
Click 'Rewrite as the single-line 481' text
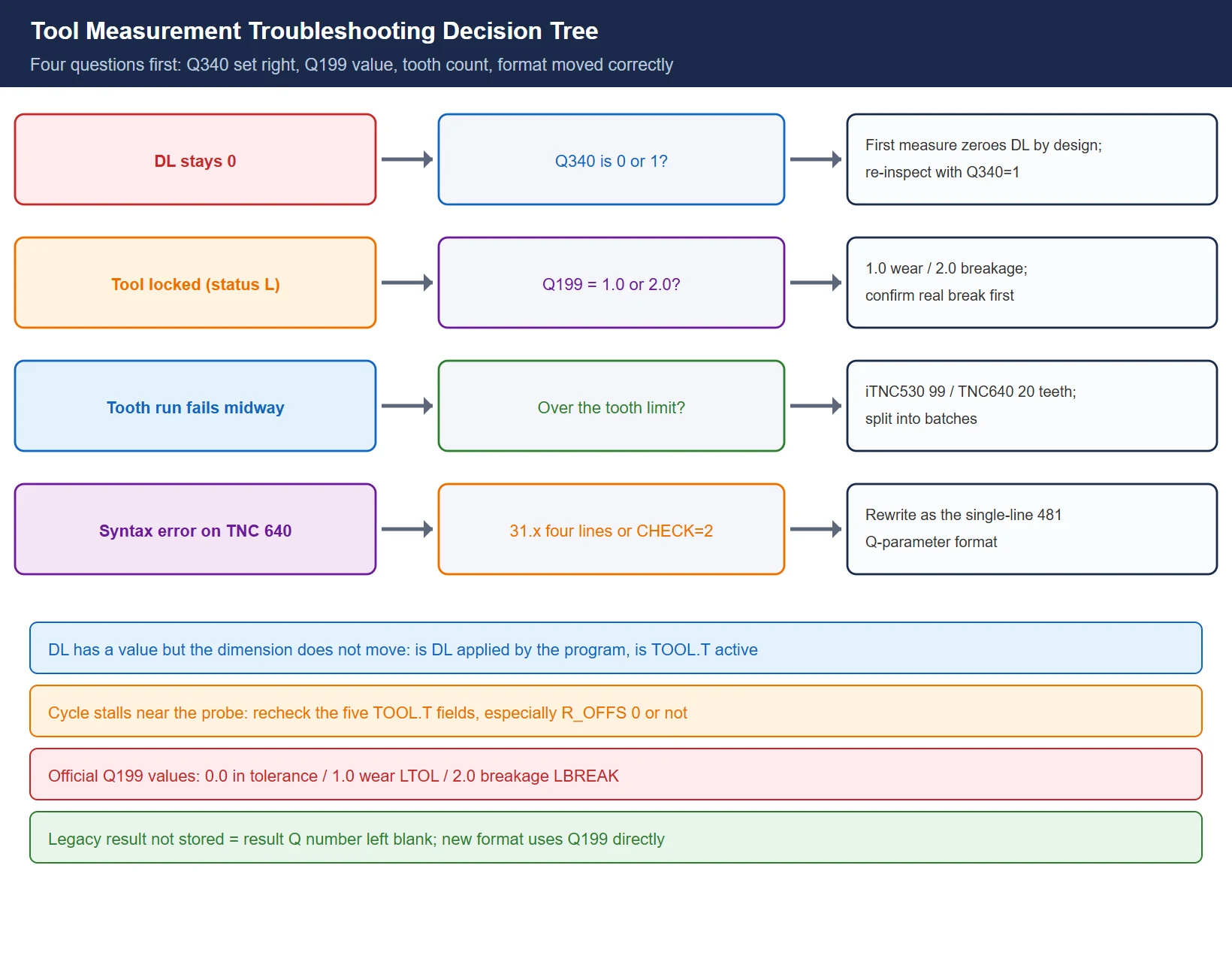pos(963,515)
